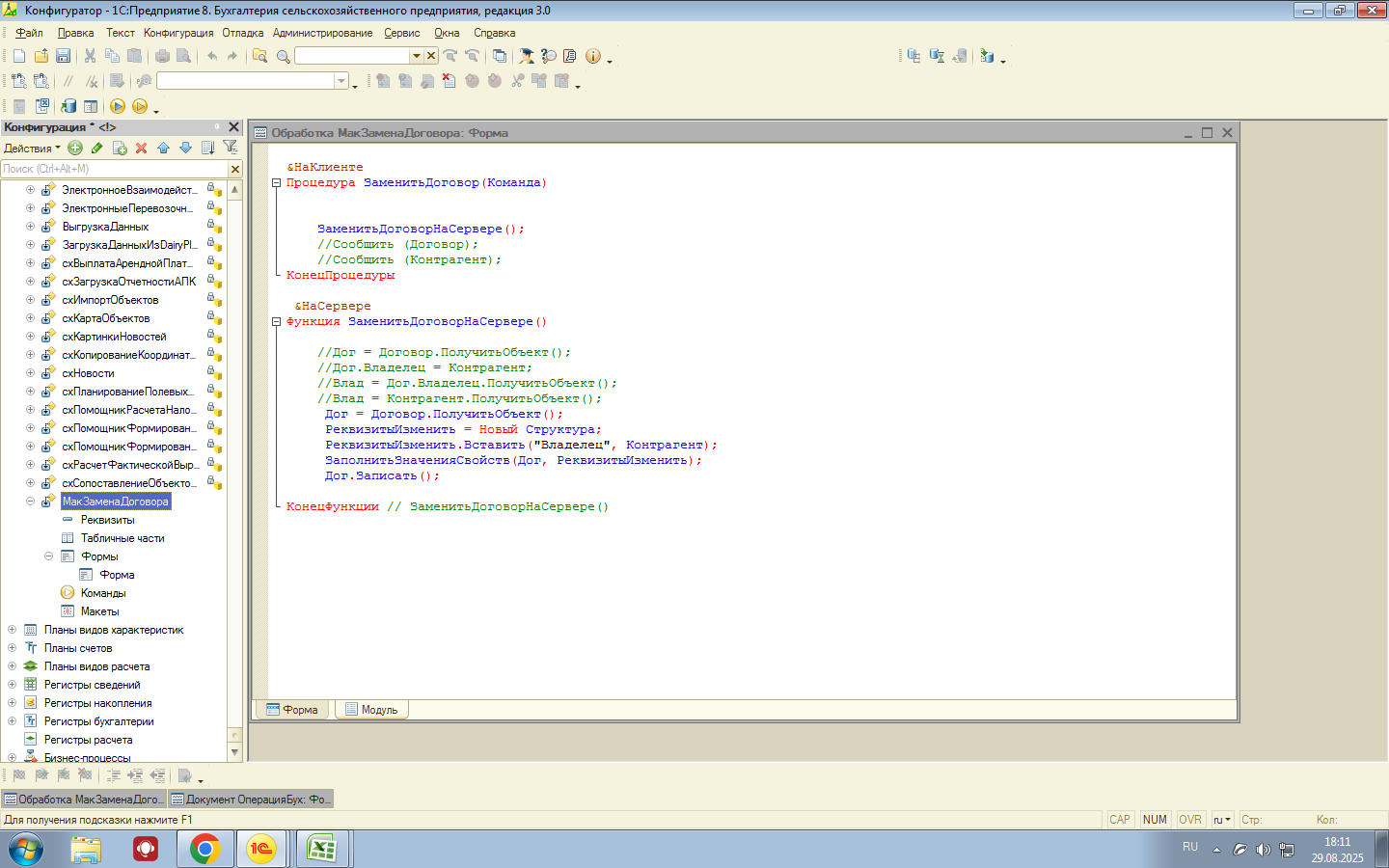Screen dimensions: 1389x868
Task: Create a new document with the blank page icon
Action: tap(19, 56)
